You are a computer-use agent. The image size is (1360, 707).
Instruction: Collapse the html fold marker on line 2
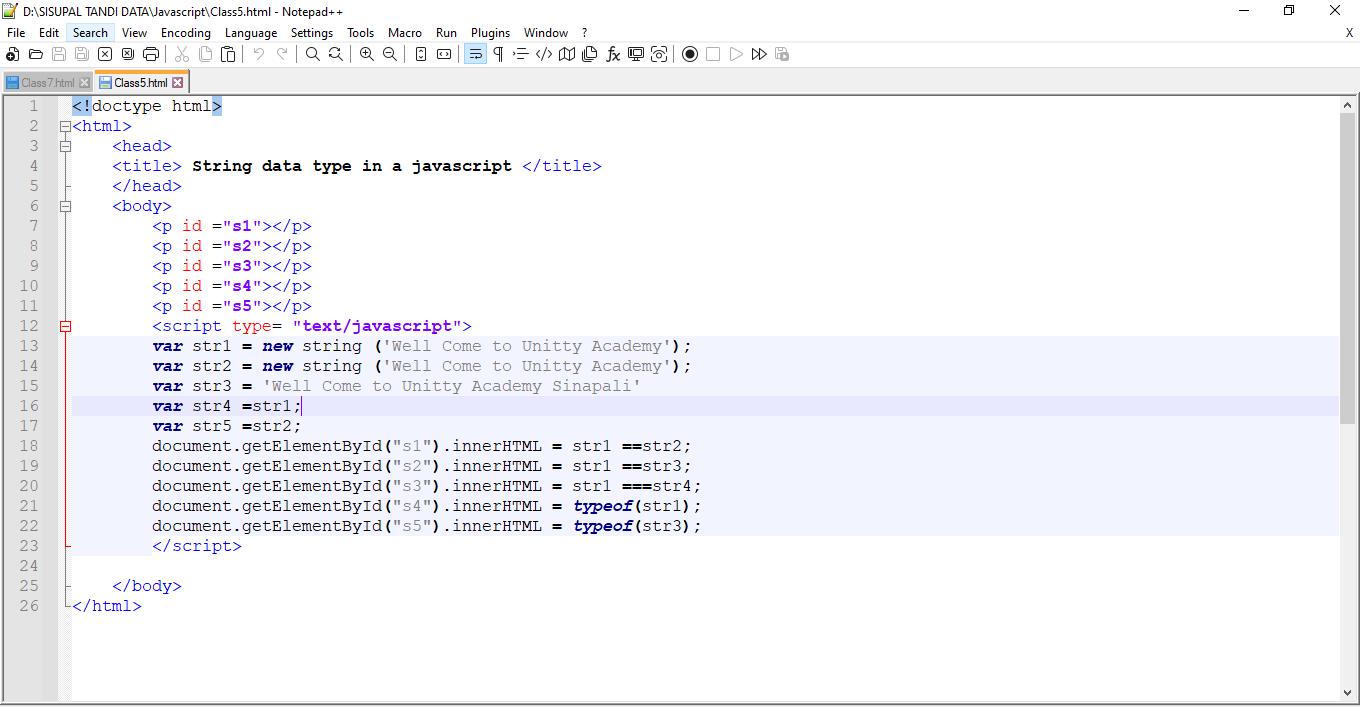click(x=66, y=126)
